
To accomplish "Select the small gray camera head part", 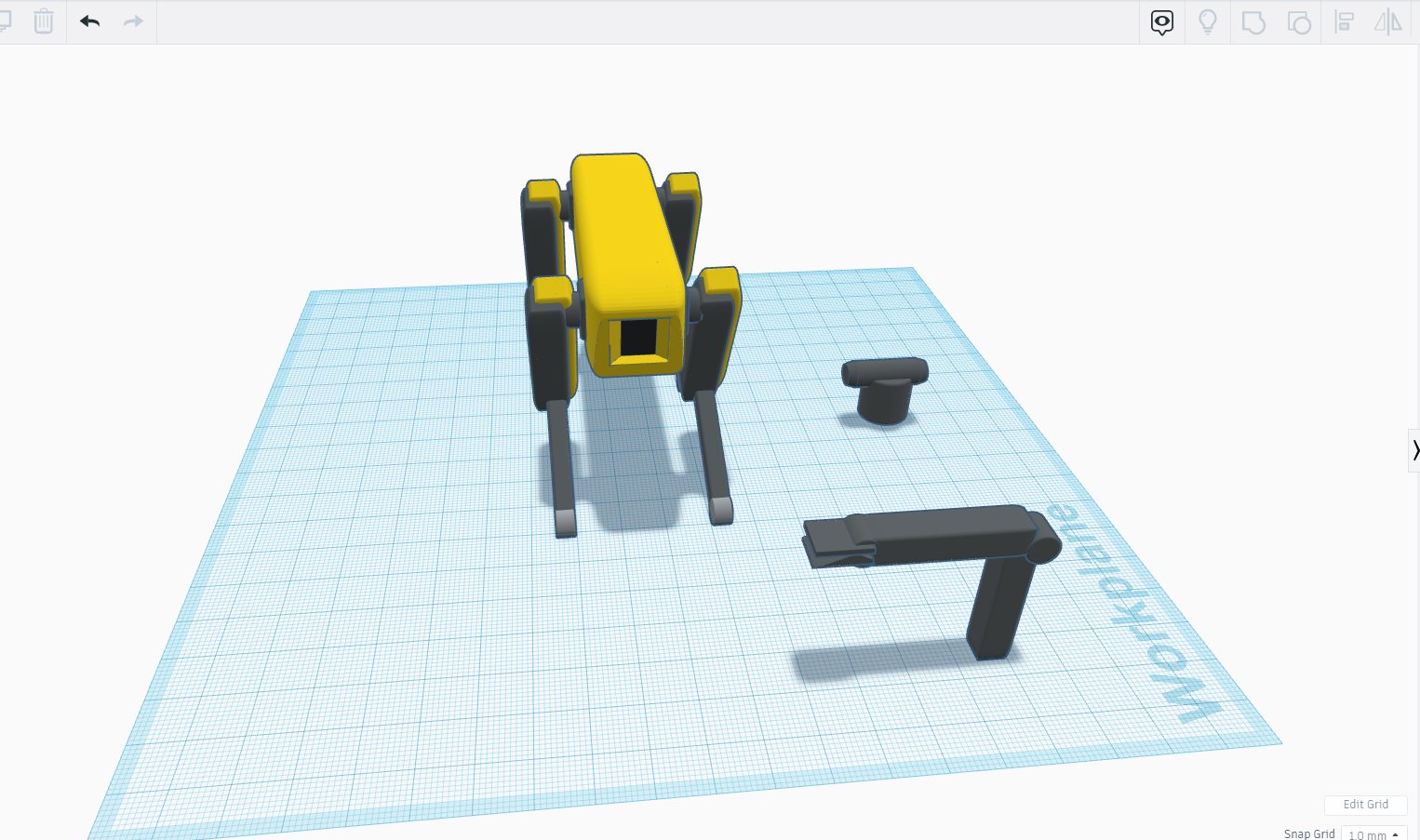I will click(885, 390).
